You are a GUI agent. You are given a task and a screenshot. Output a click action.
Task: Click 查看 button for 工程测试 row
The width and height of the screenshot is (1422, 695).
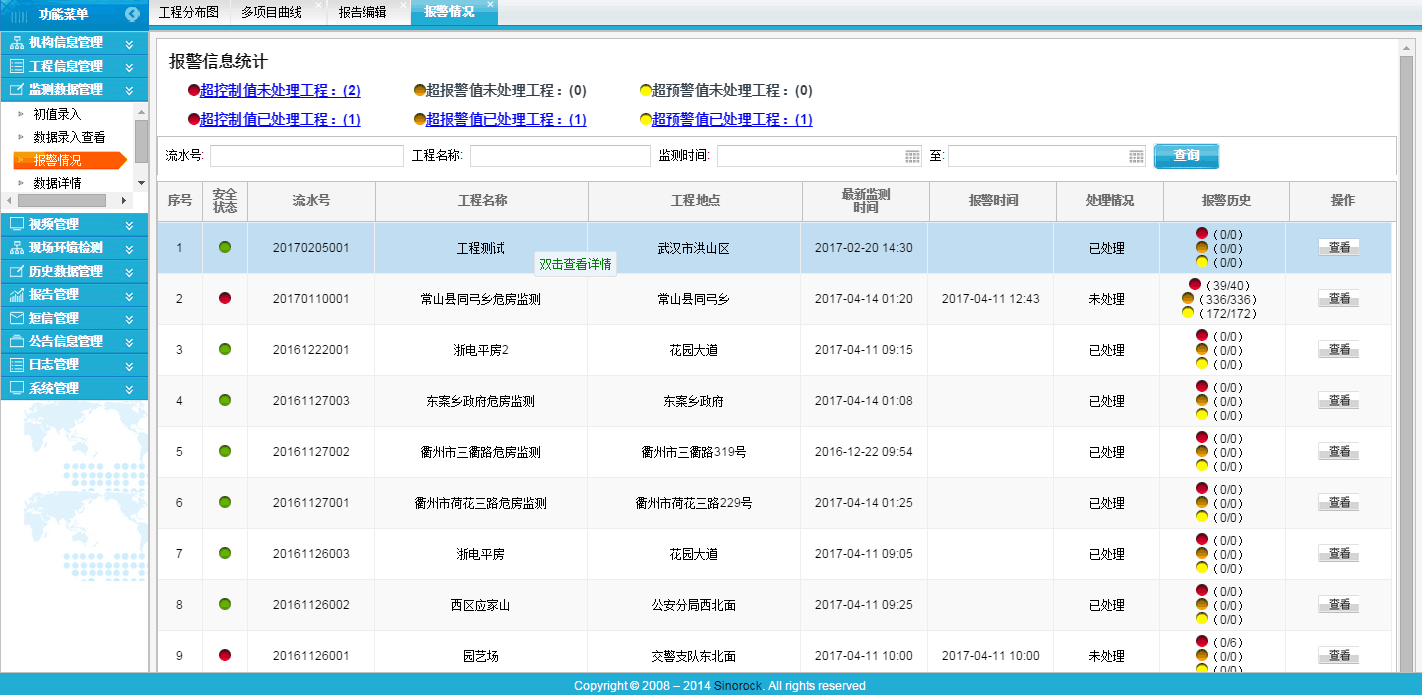[1339, 248]
